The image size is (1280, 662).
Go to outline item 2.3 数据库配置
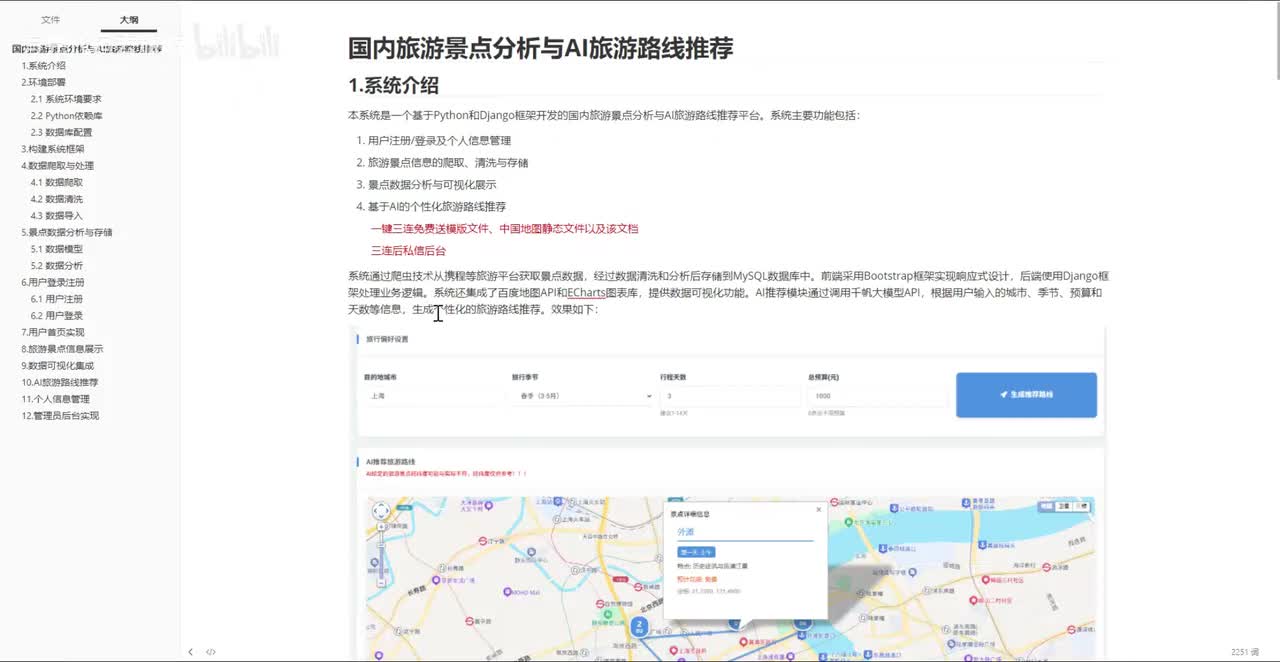click(x=61, y=132)
